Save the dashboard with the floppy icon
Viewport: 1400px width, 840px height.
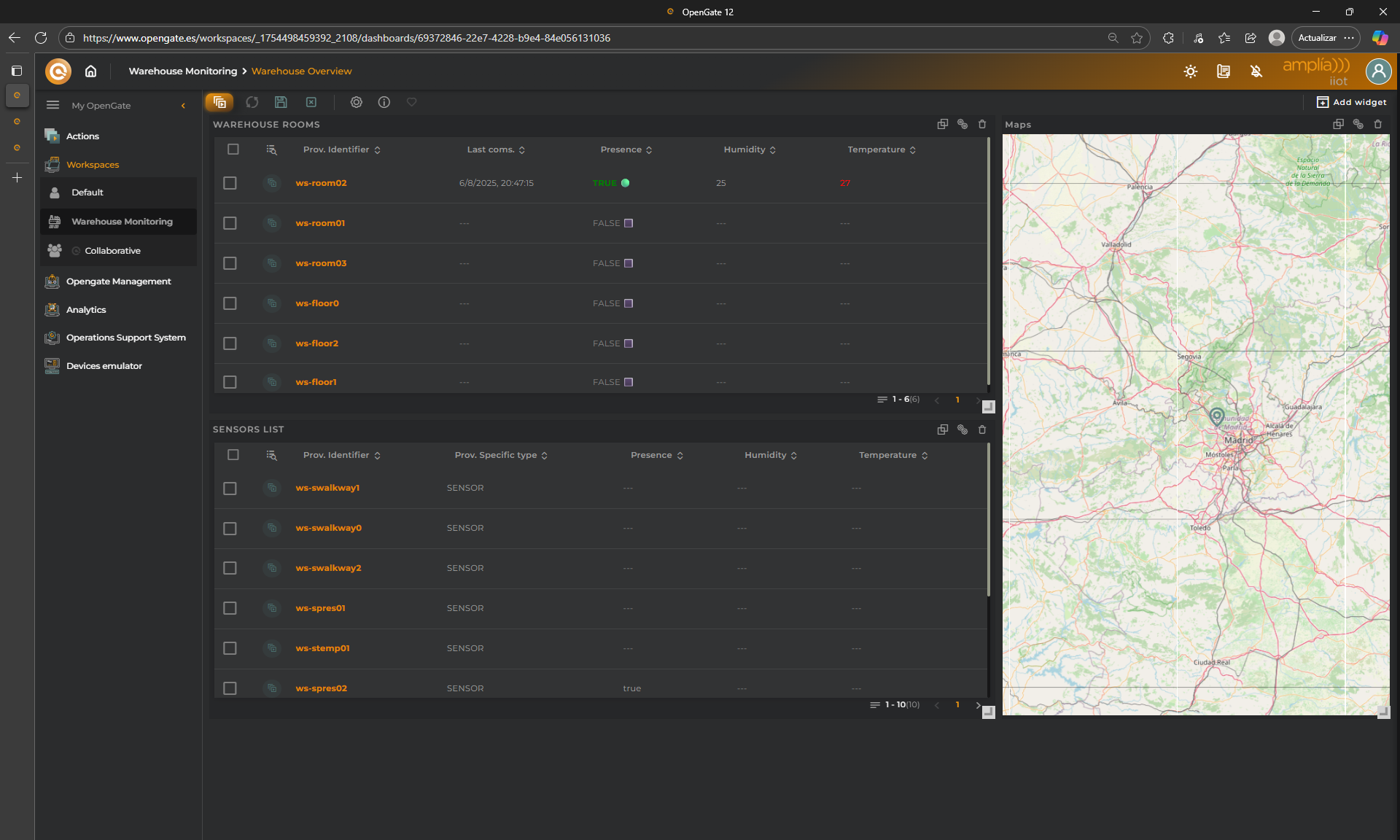tap(281, 102)
